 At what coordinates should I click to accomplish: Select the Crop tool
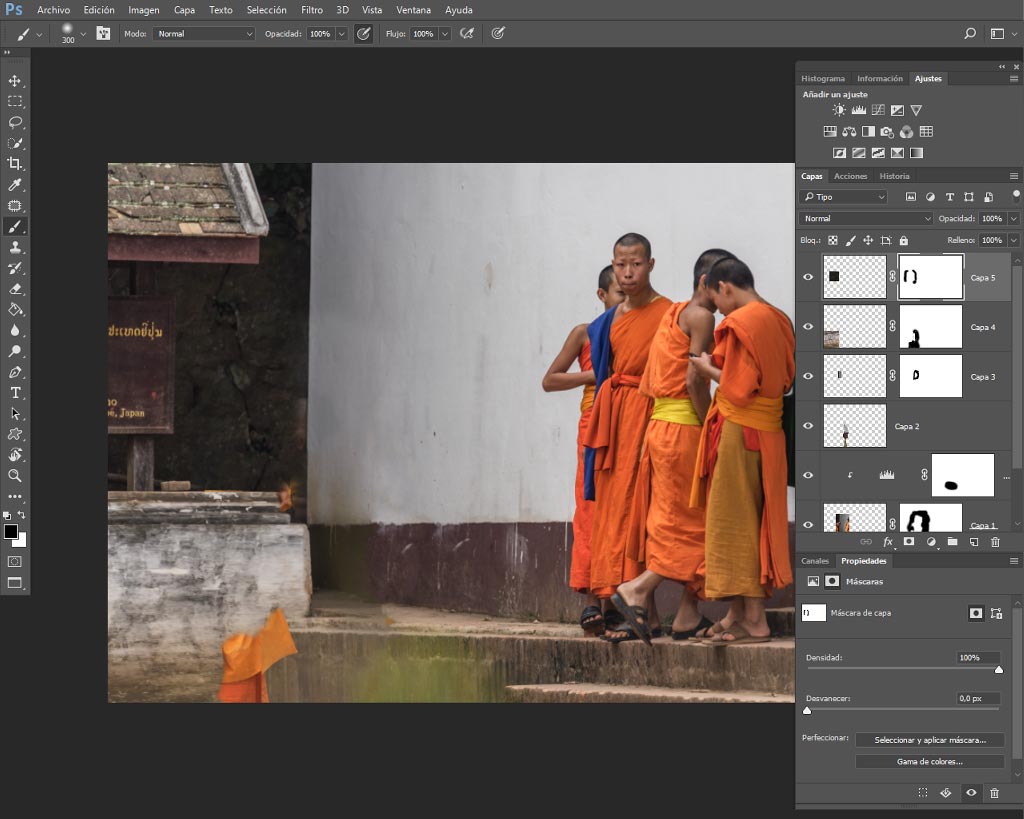click(14, 163)
